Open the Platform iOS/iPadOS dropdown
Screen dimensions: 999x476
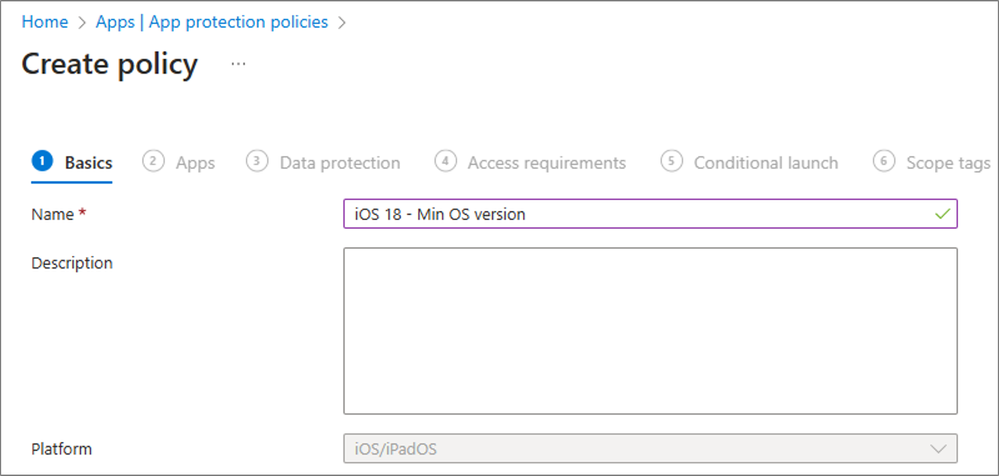click(650, 449)
